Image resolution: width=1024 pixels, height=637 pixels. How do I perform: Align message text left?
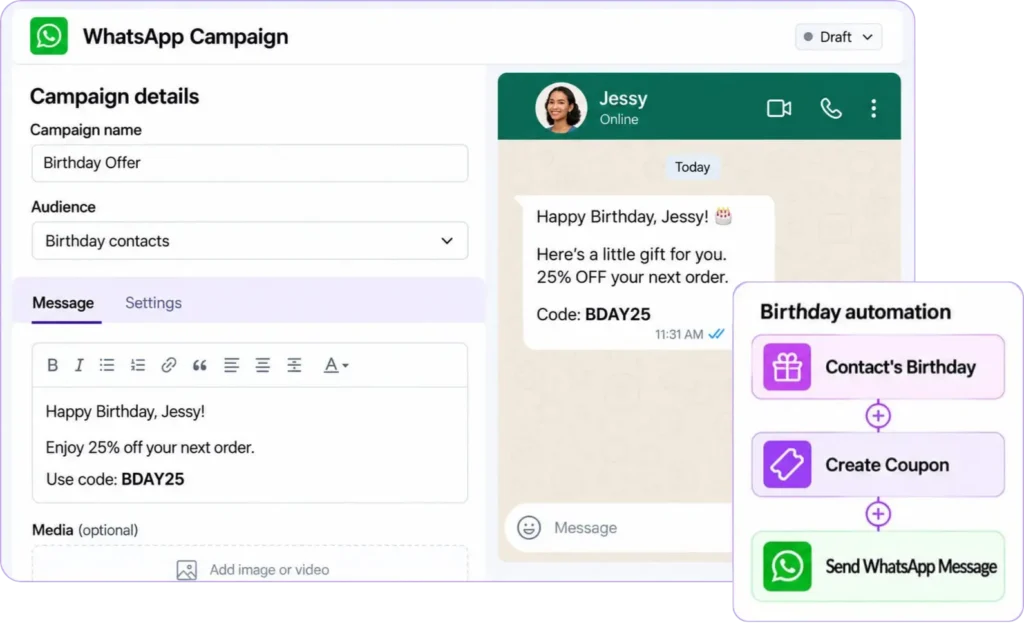click(231, 365)
